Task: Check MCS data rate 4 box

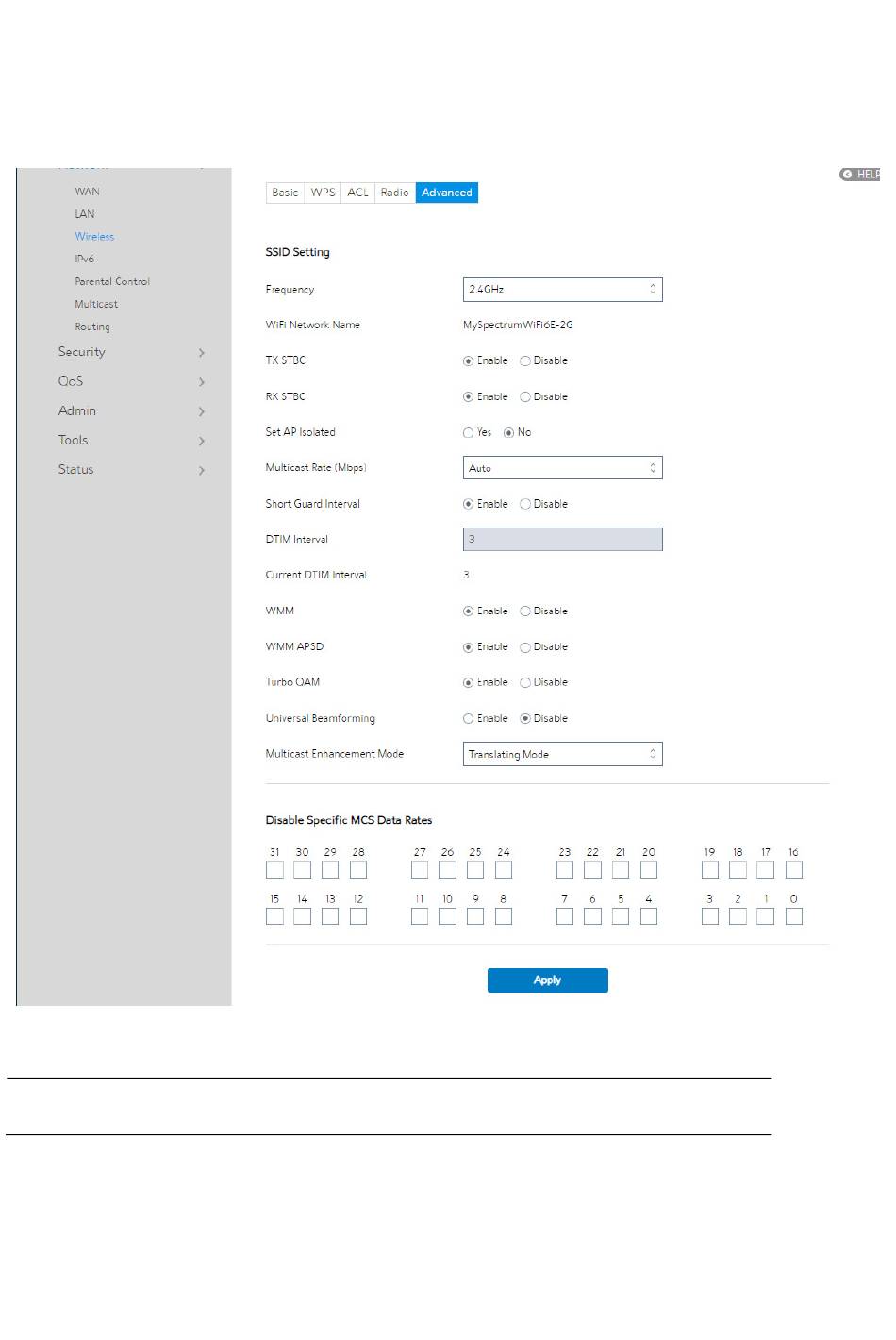Action: [649, 915]
